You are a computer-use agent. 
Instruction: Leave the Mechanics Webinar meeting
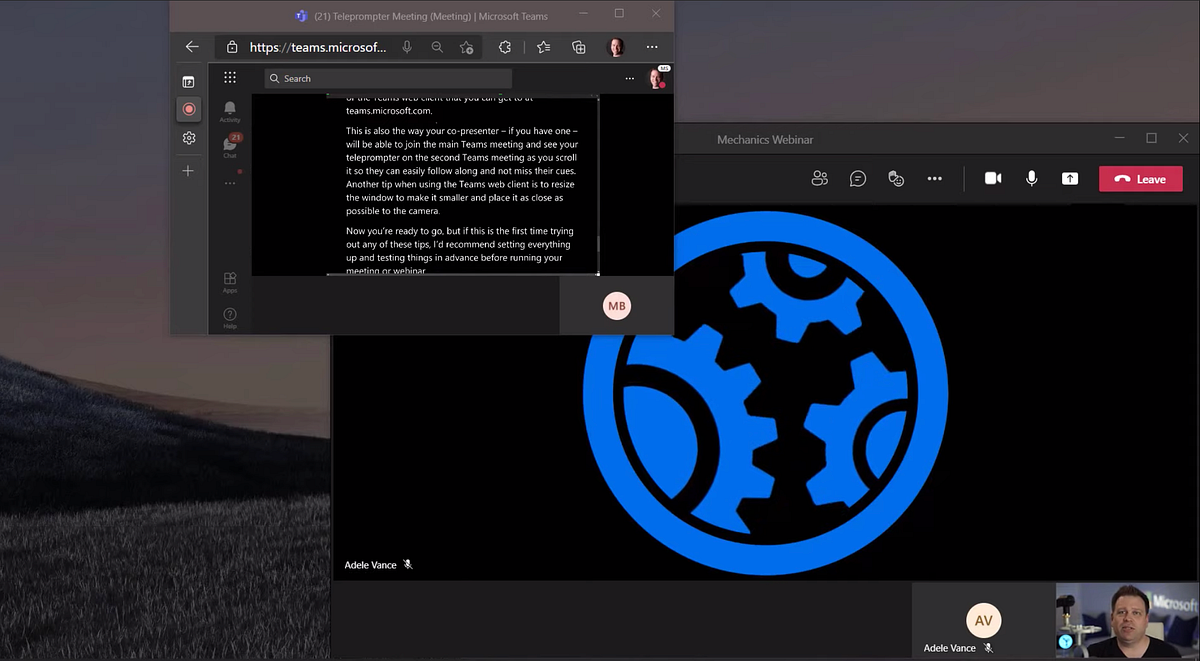tap(1140, 178)
